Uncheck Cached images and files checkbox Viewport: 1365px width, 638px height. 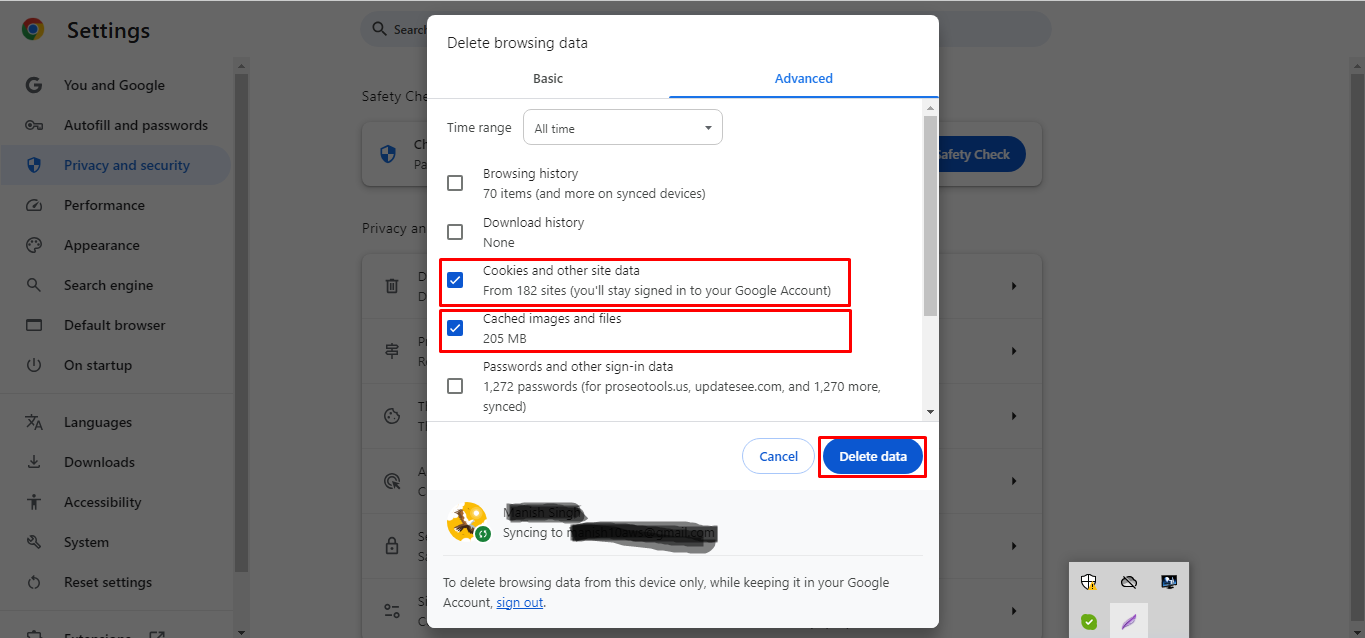click(x=455, y=328)
